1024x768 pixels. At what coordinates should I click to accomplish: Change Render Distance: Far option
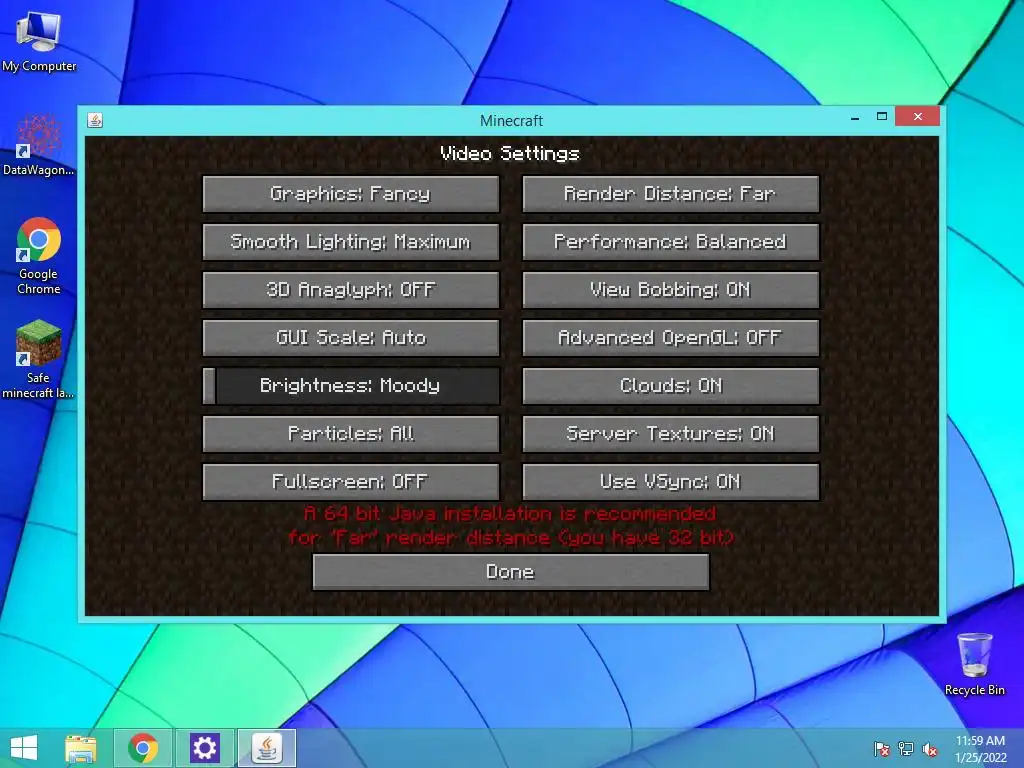pos(671,194)
